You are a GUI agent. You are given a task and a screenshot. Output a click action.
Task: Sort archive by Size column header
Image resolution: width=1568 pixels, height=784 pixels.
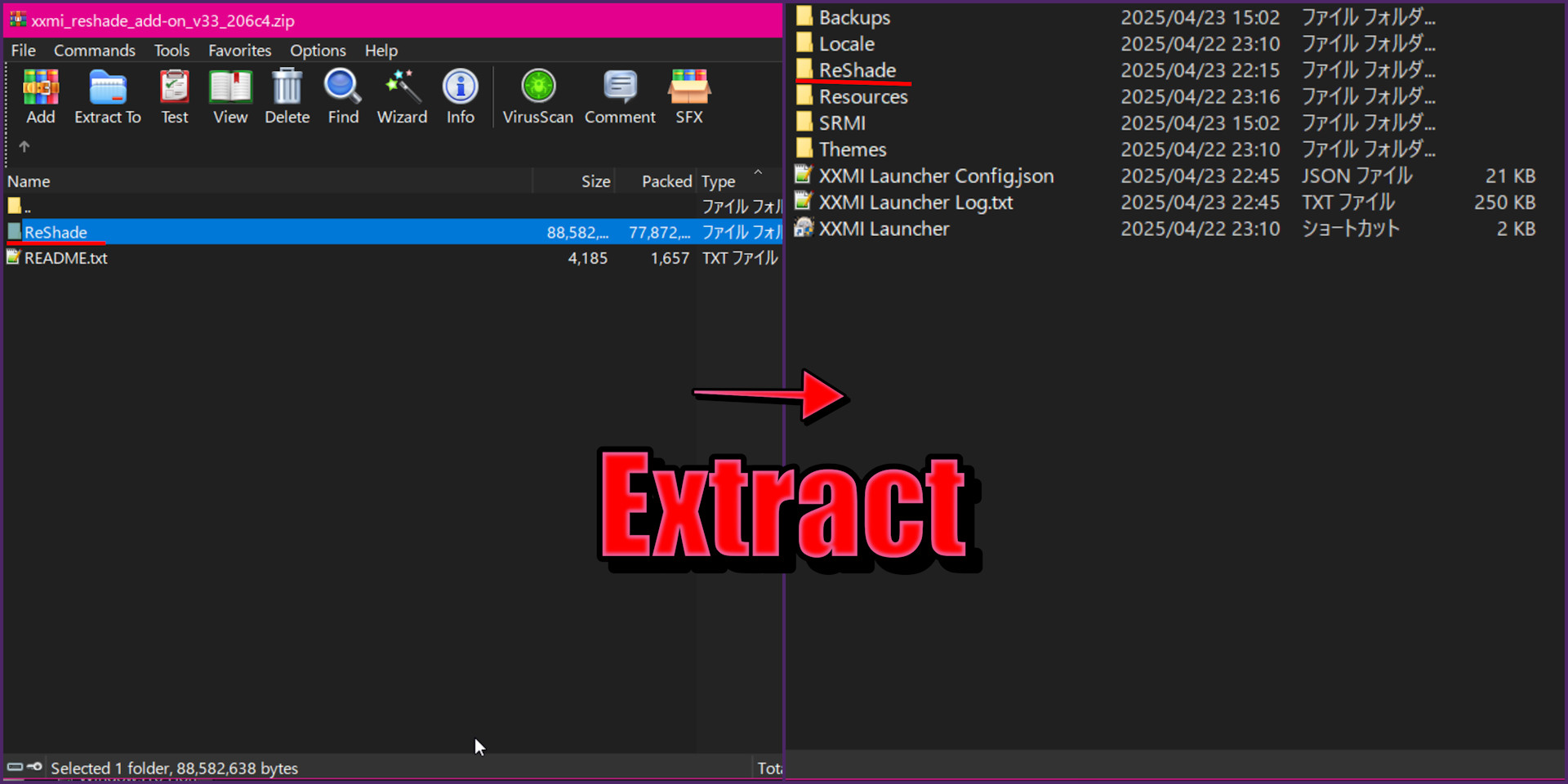pos(595,181)
